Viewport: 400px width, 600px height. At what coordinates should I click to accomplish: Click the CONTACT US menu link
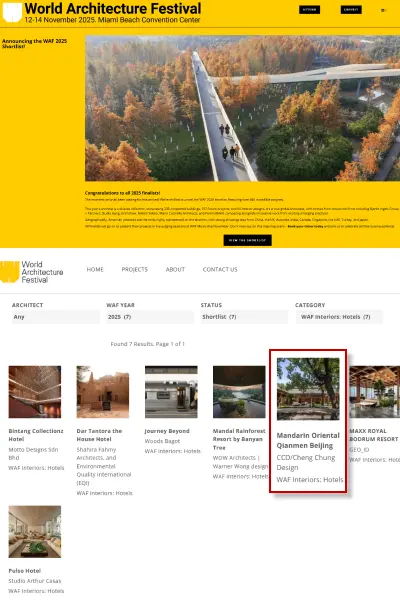point(220,269)
